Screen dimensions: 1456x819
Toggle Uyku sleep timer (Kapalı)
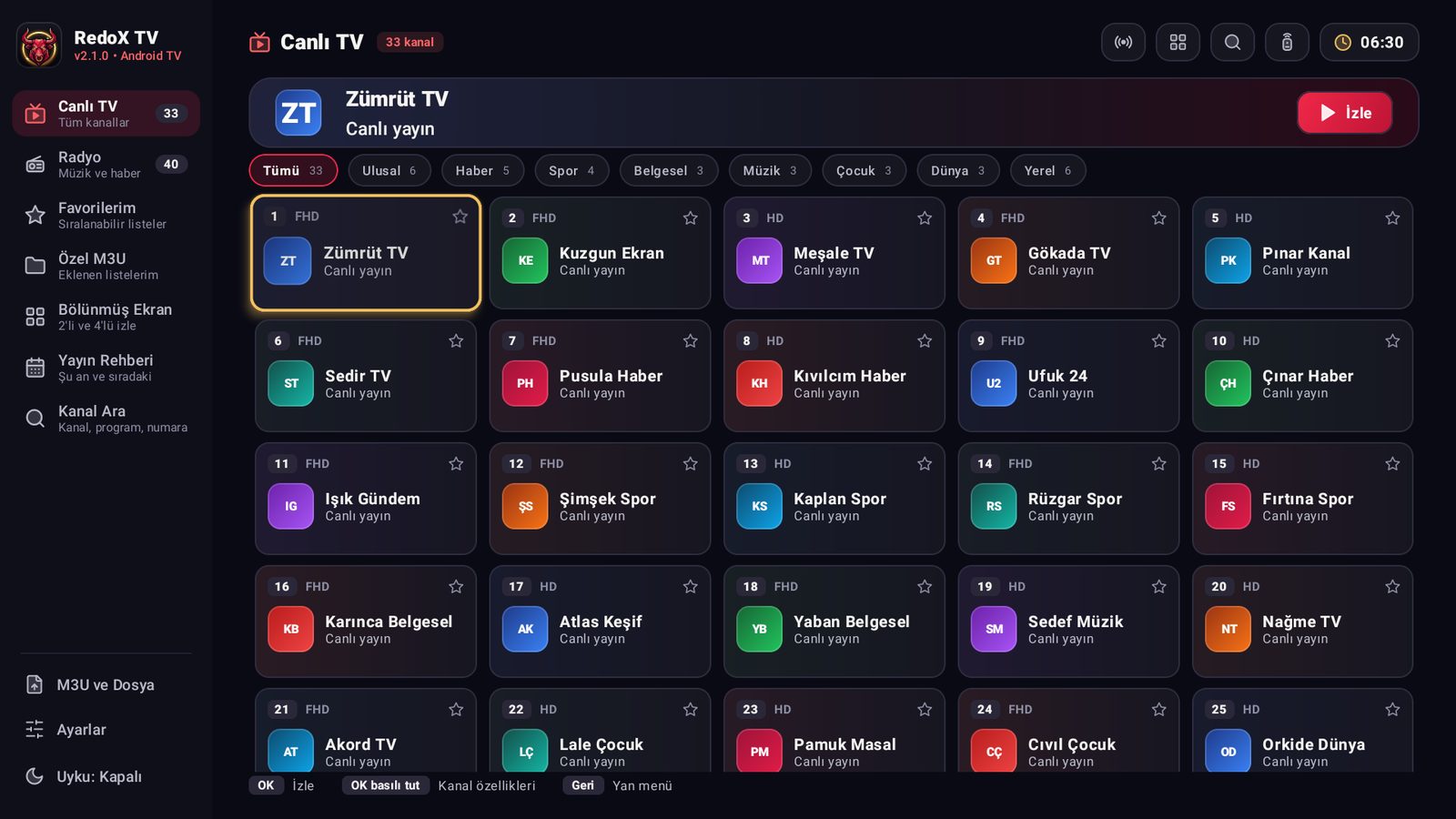(106, 776)
